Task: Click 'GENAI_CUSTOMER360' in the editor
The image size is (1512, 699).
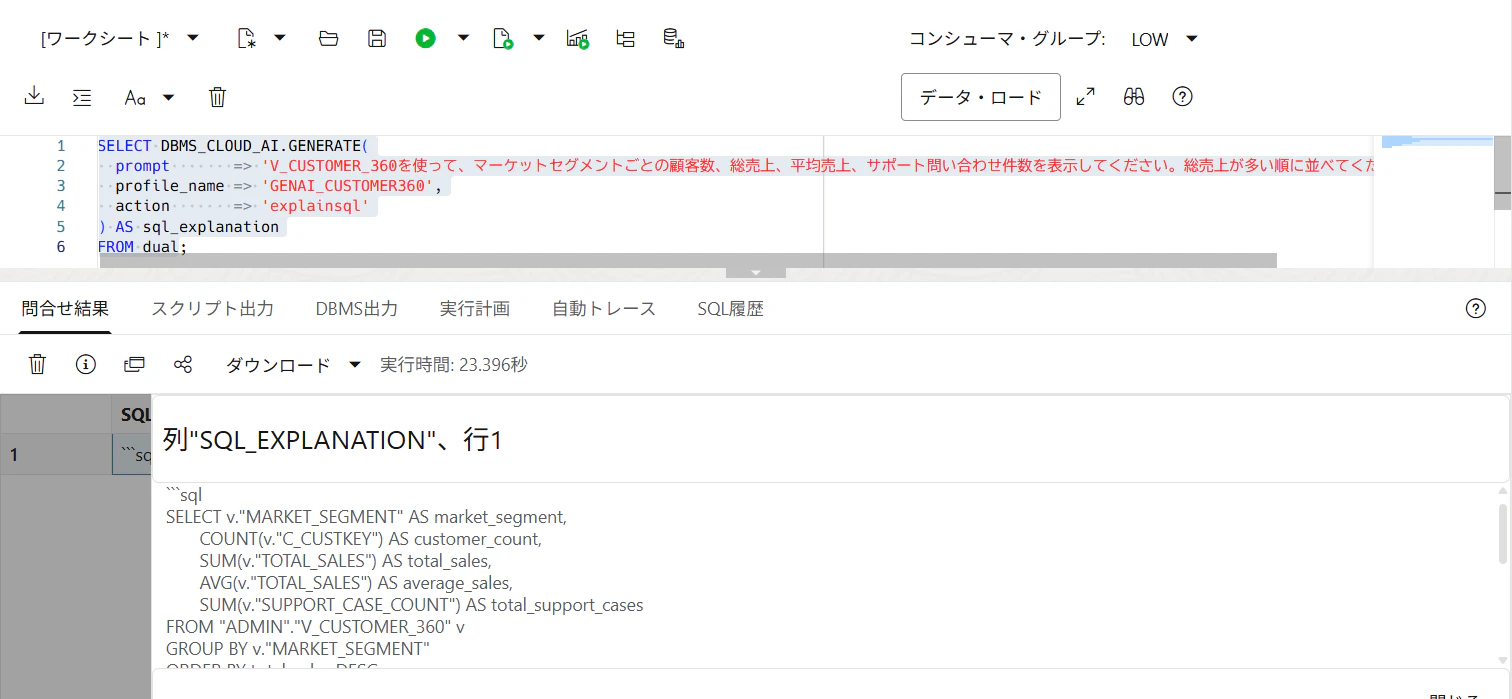Action: (x=347, y=186)
